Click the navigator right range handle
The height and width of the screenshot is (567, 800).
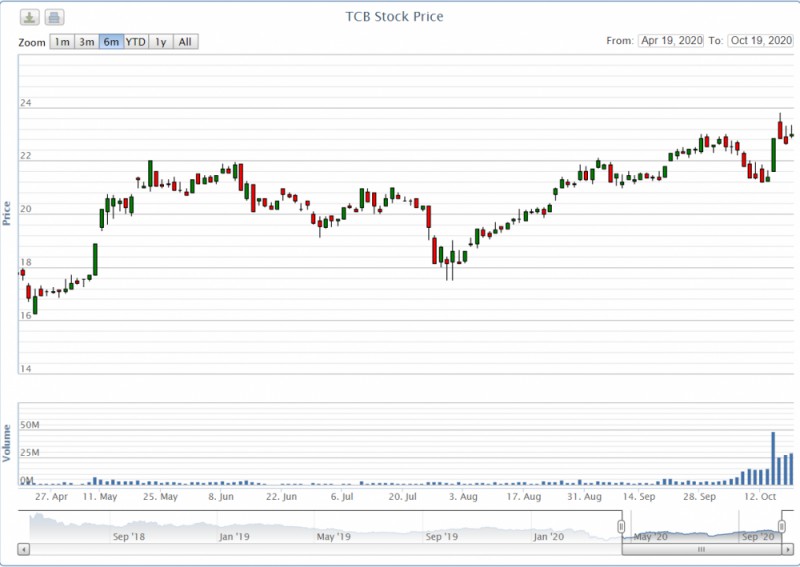coord(782,526)
